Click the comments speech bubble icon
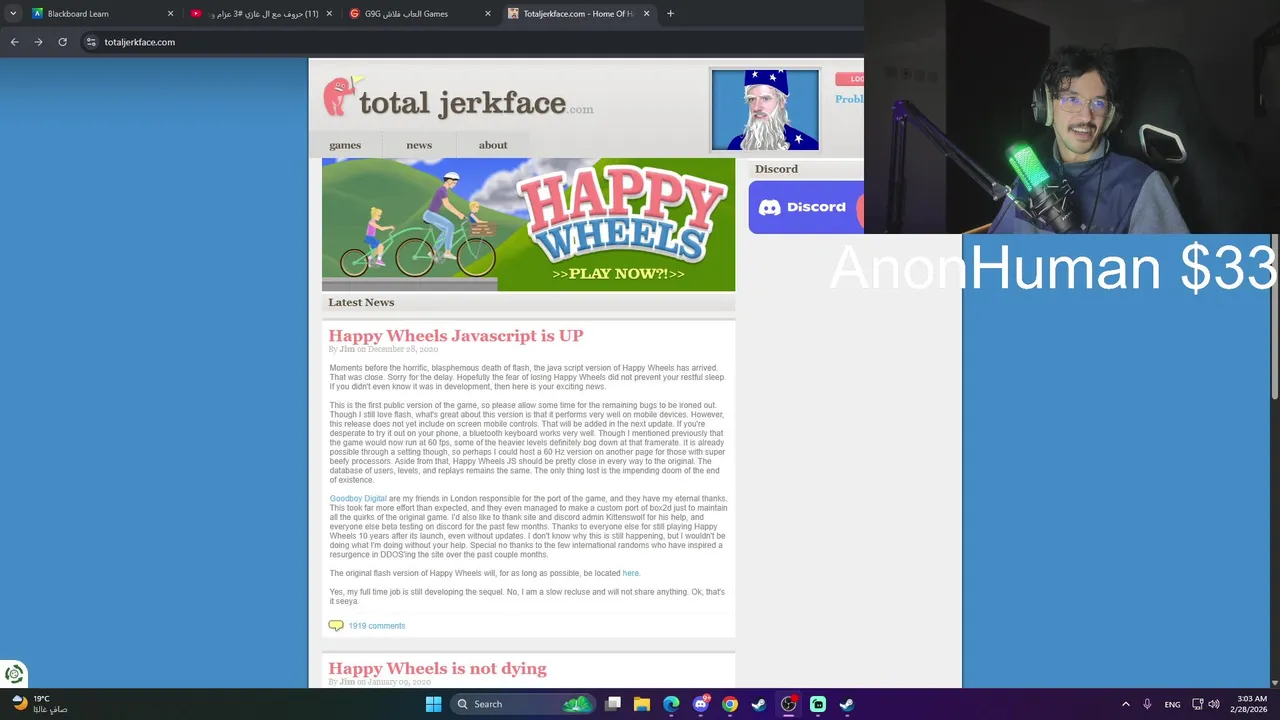 tap(336, 626)
